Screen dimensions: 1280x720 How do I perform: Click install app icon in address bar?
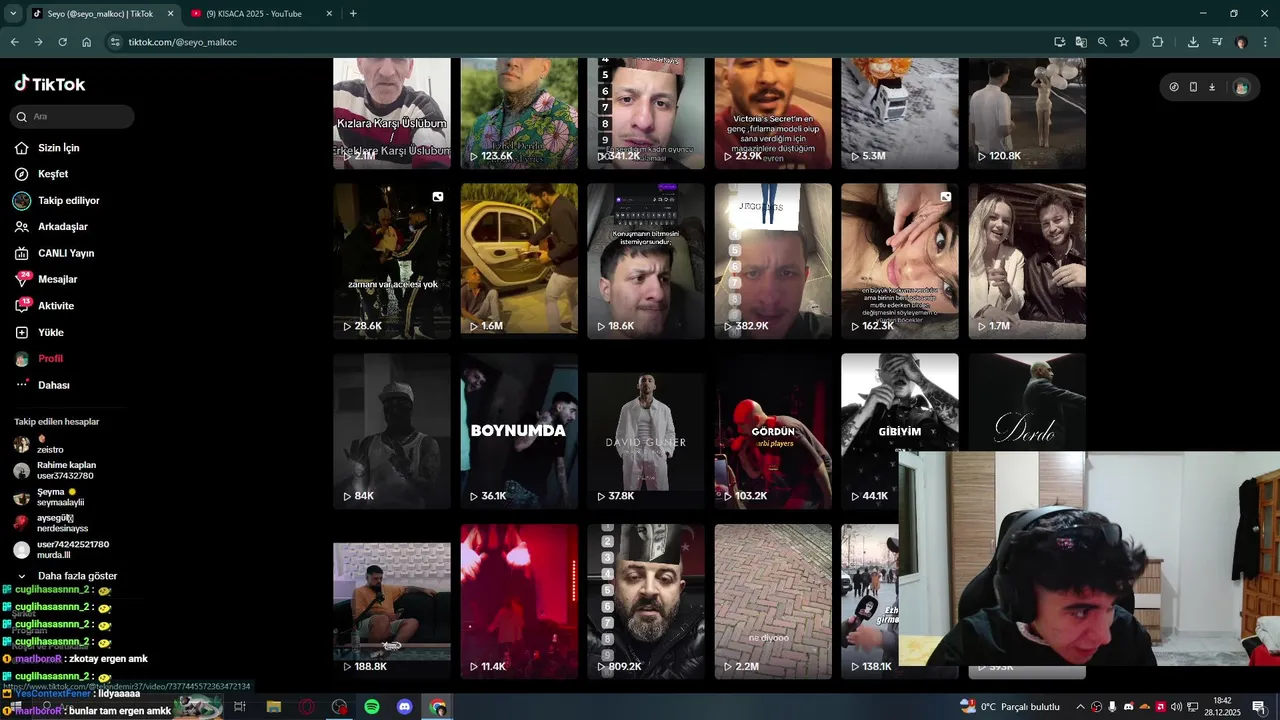pyautogui.click(x=1059, y=42)
